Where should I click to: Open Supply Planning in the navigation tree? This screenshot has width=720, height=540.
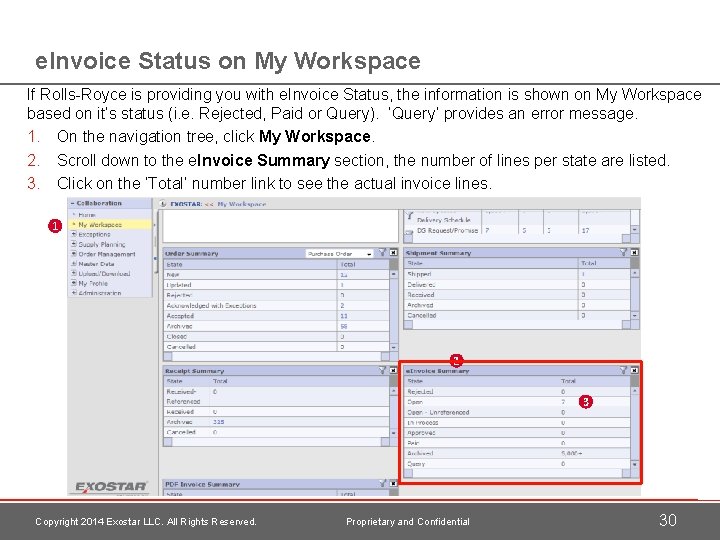click(101, 244)
